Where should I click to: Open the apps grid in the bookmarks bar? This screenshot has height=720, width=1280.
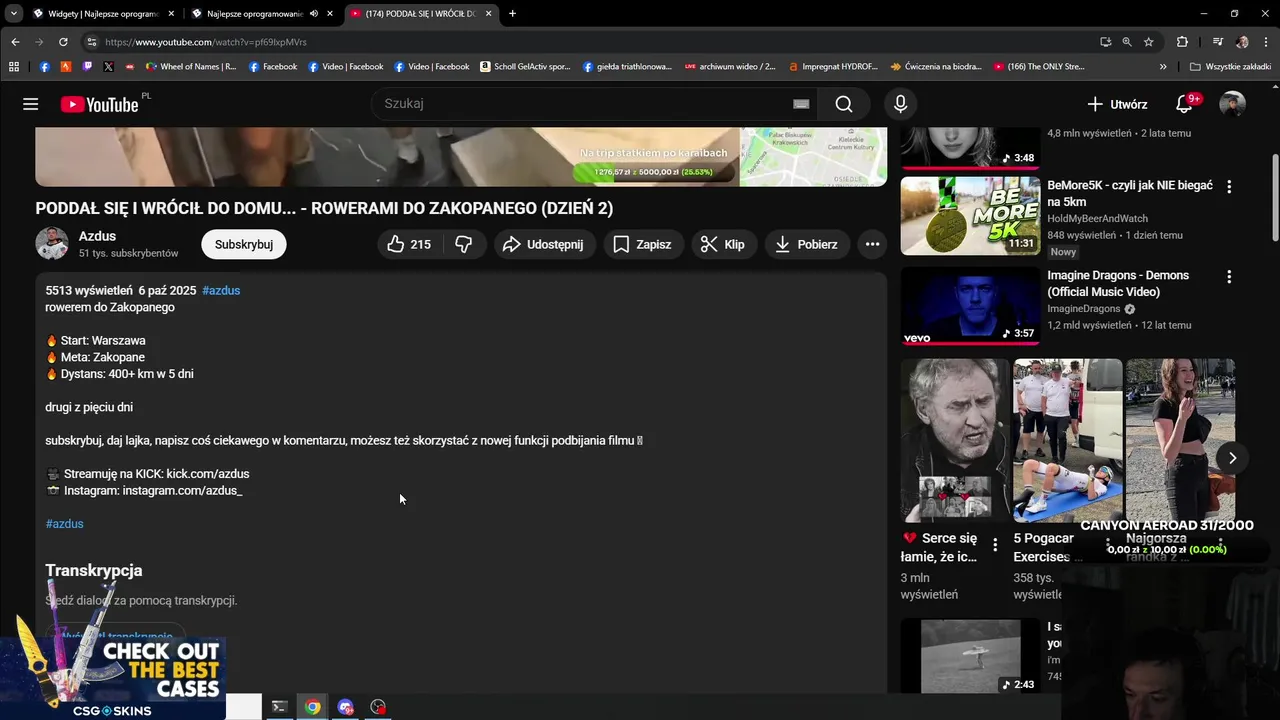click(14, 67)
